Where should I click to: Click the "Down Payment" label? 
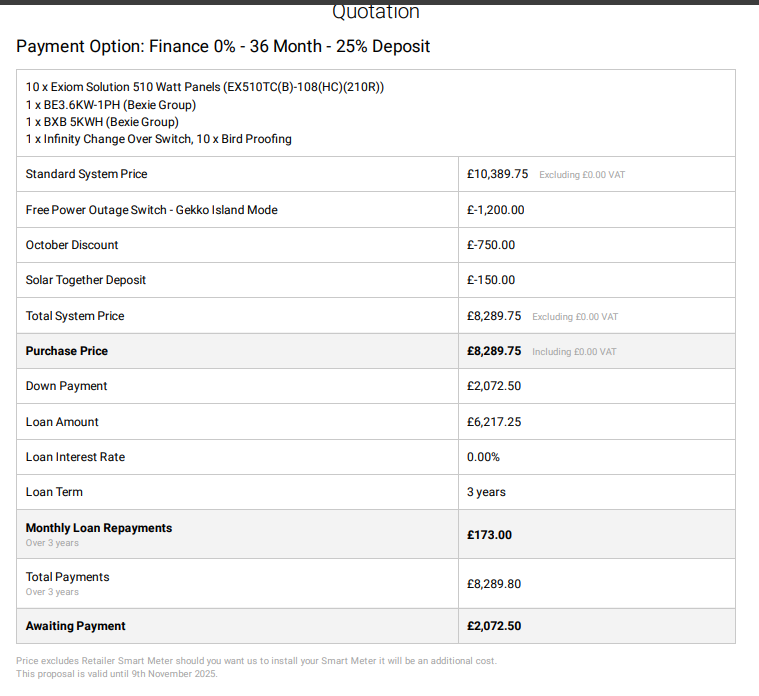66,386
